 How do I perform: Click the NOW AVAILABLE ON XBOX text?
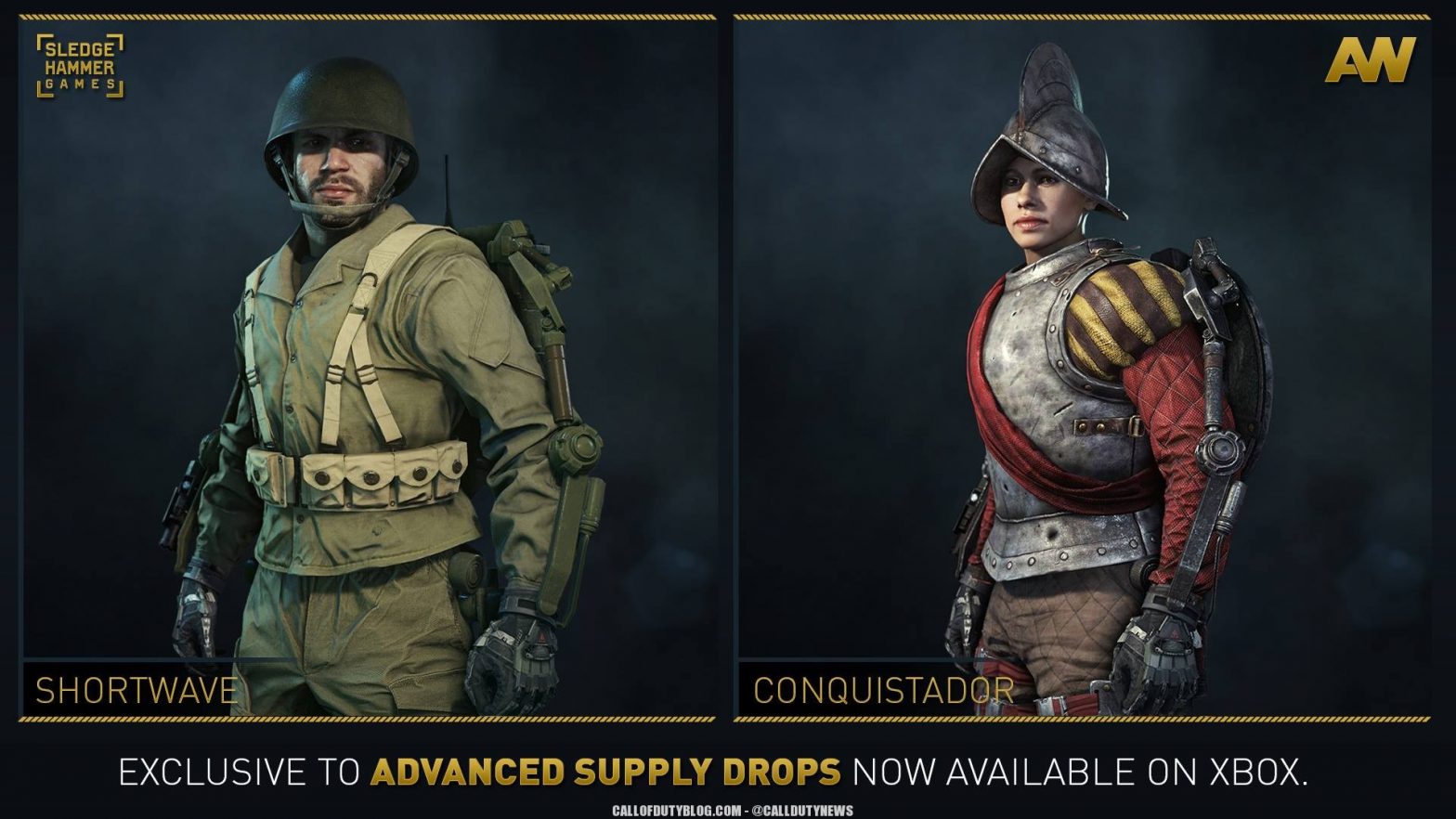(1080, 773)
